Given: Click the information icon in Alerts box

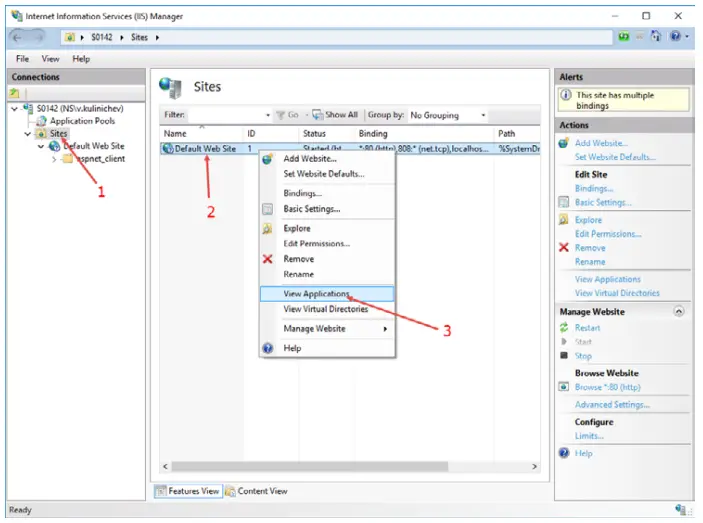Looking at the screenshot, I should pyautogui.click(x=566, y=95).
